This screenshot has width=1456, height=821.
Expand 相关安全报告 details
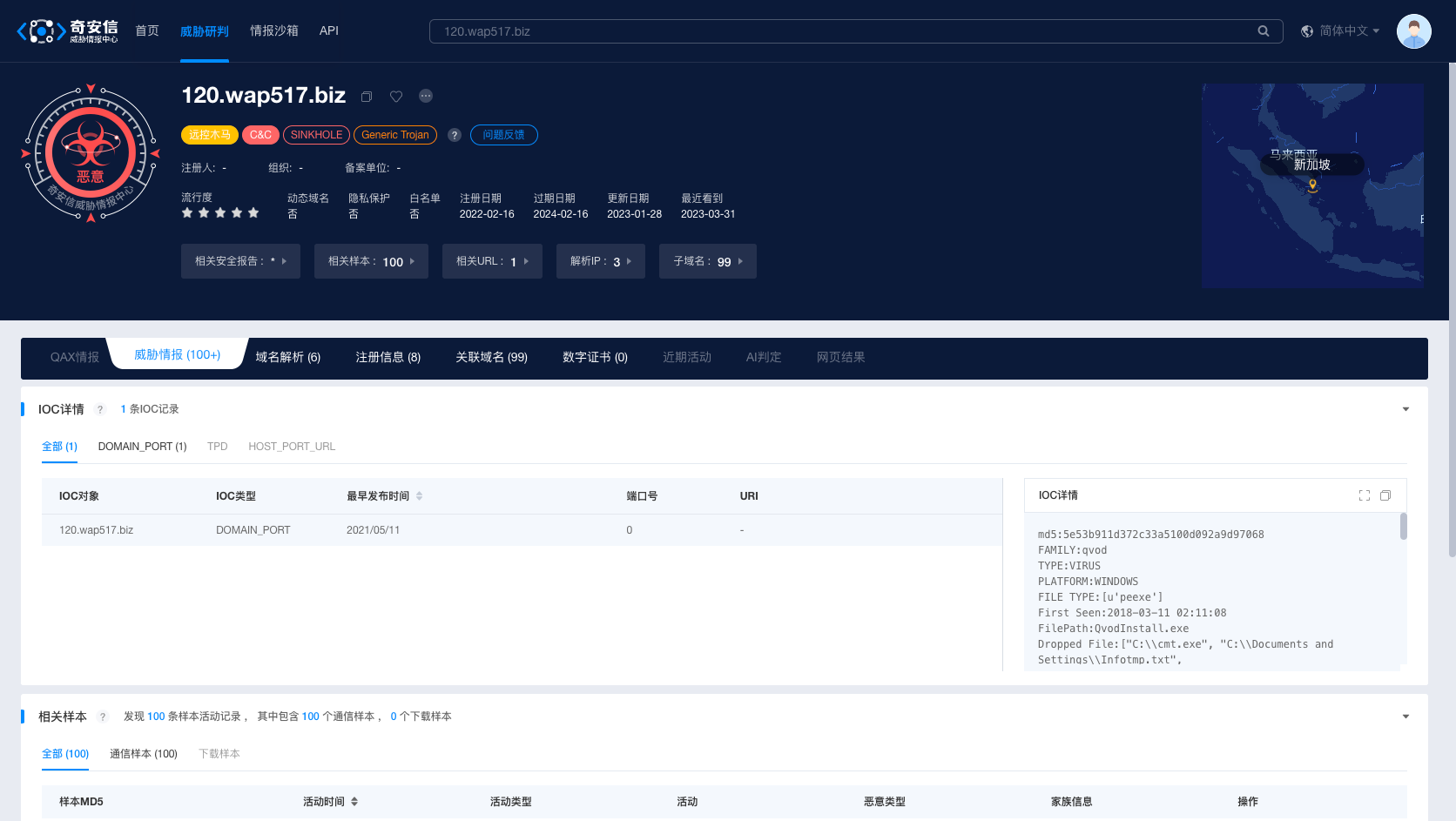240,261
